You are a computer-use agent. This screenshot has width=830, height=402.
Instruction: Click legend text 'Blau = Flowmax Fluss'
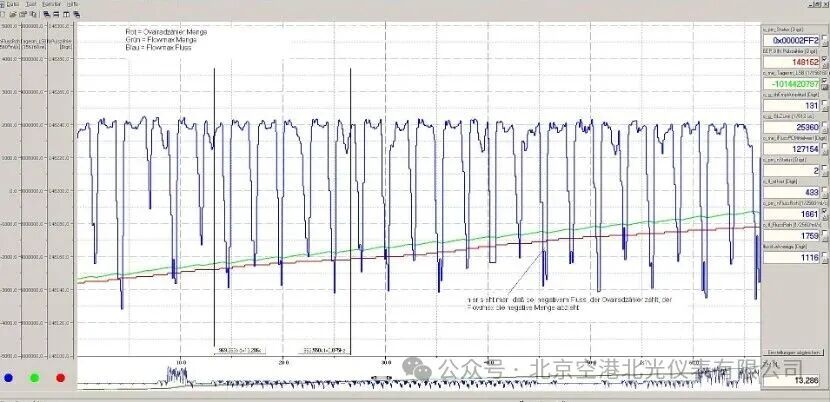(158, 47)
